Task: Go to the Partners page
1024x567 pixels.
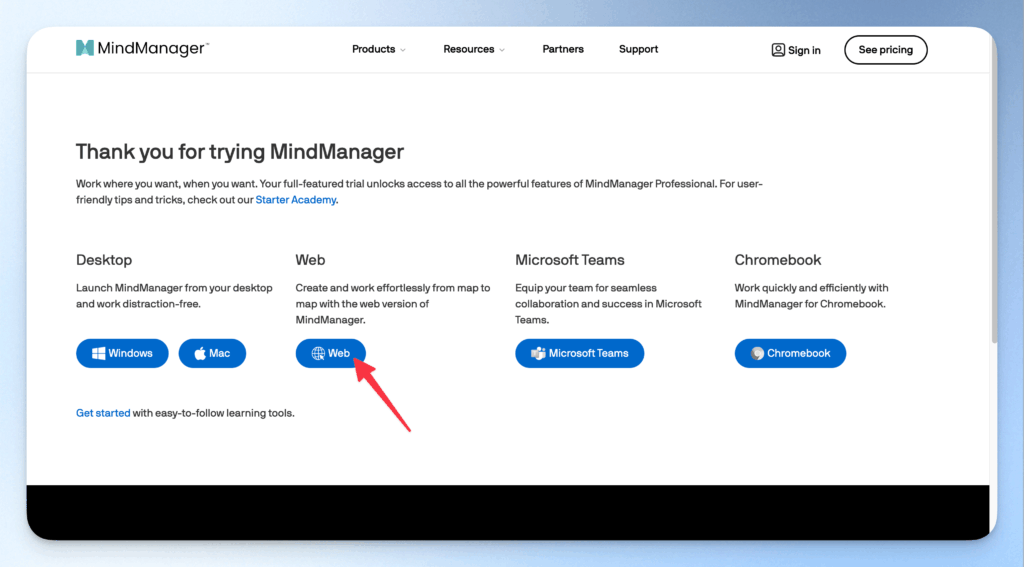Action: point(563,49)
